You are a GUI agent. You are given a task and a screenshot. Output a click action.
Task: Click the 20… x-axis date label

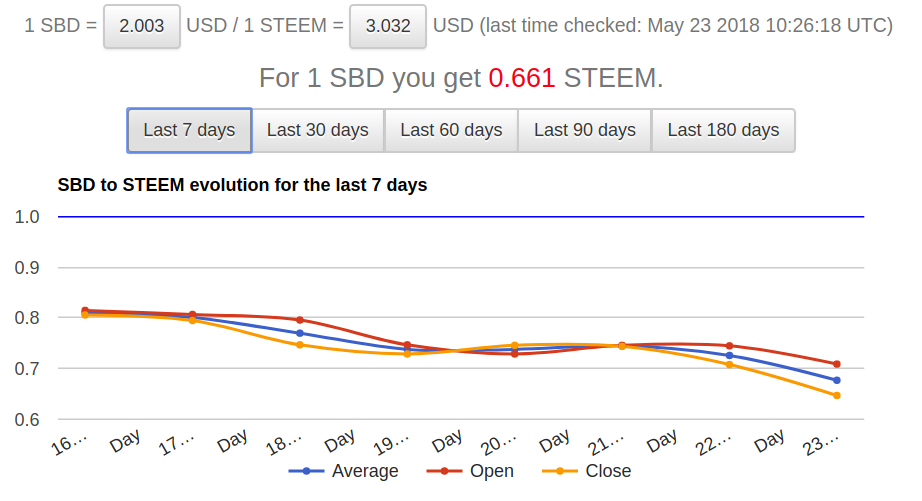pyautogui.click(x=499, y=445)
